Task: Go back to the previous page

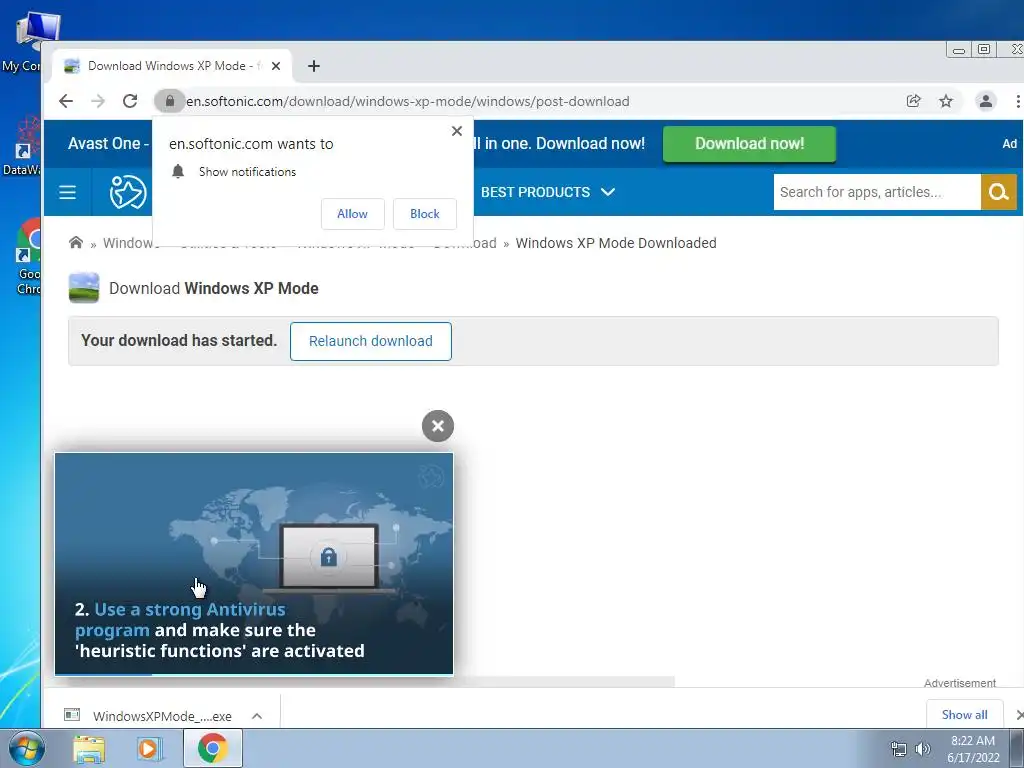Action: click(66, 101)
